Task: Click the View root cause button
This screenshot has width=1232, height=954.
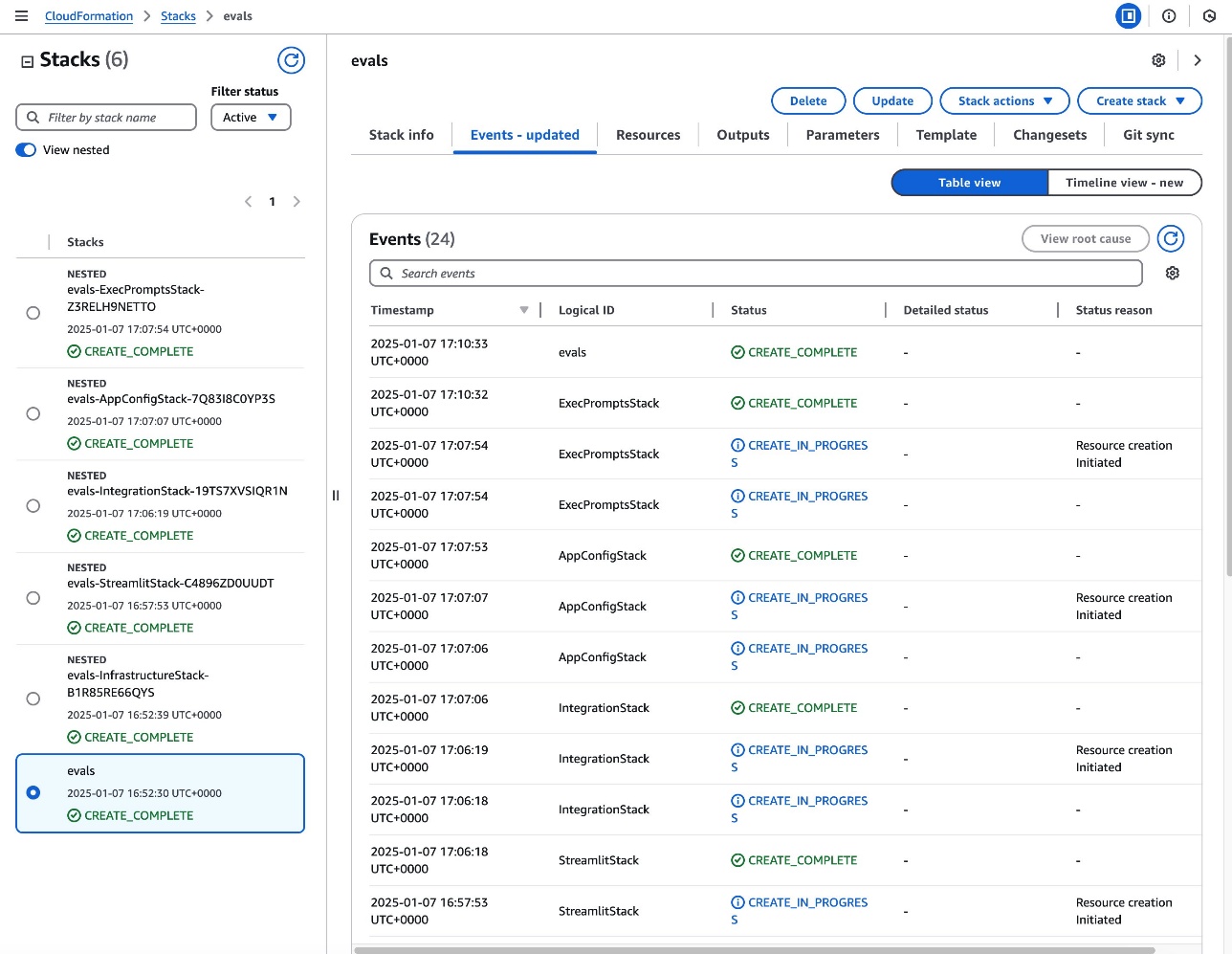Action: (x=1086, y=238)
